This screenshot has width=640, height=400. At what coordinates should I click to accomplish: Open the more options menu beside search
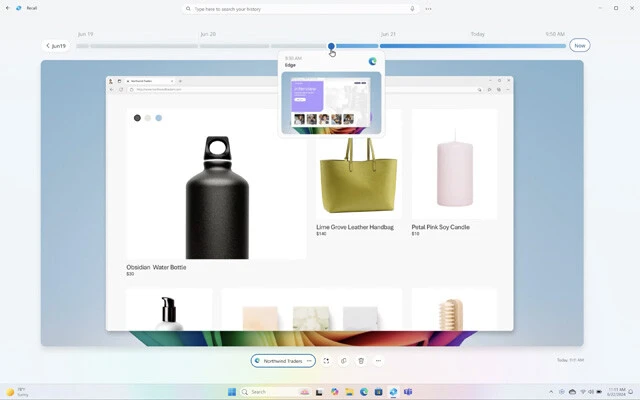pos(429,8)
